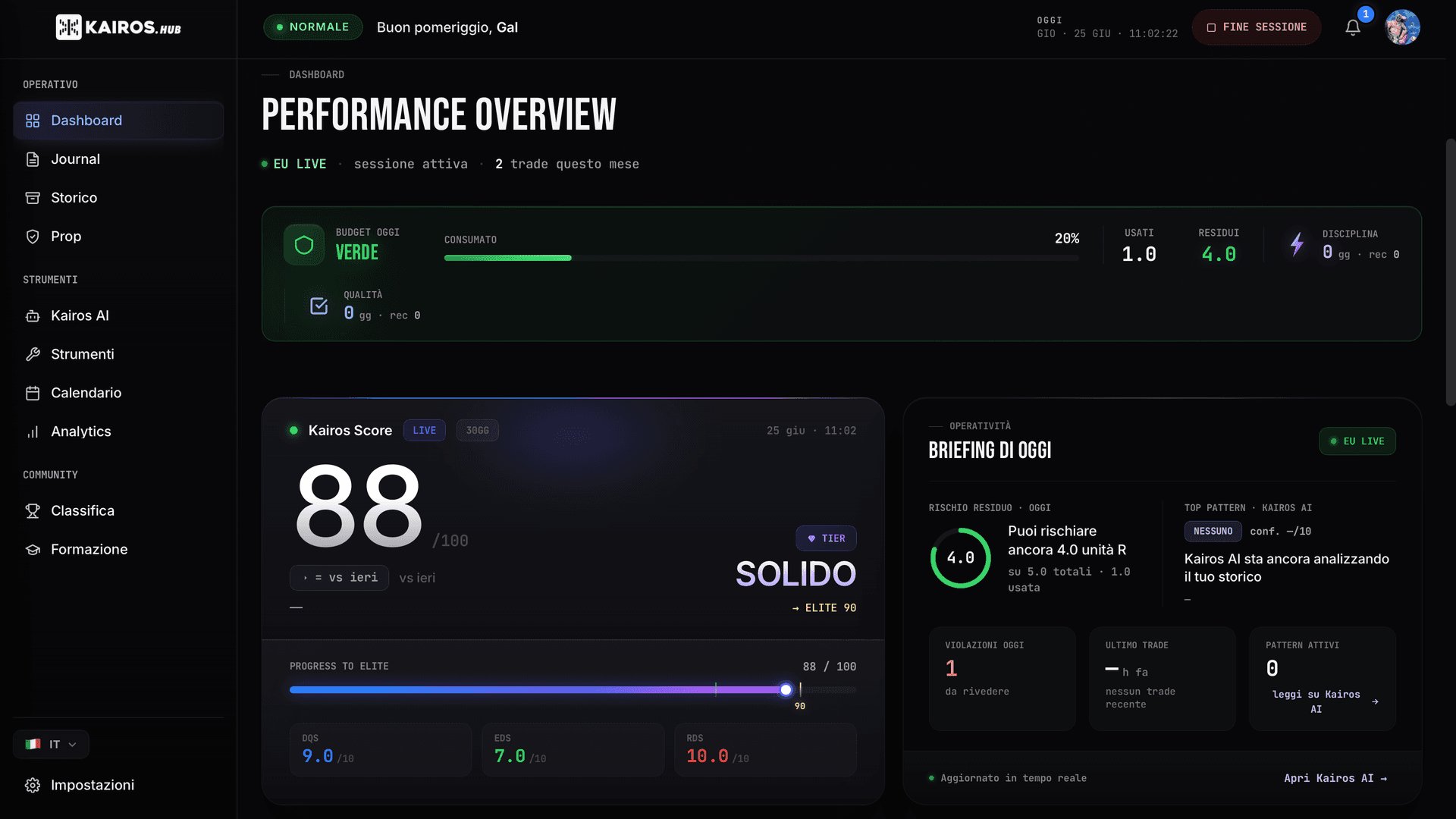Click the TIER badge
1456x819 pixels.
click(x=827, y=538)
